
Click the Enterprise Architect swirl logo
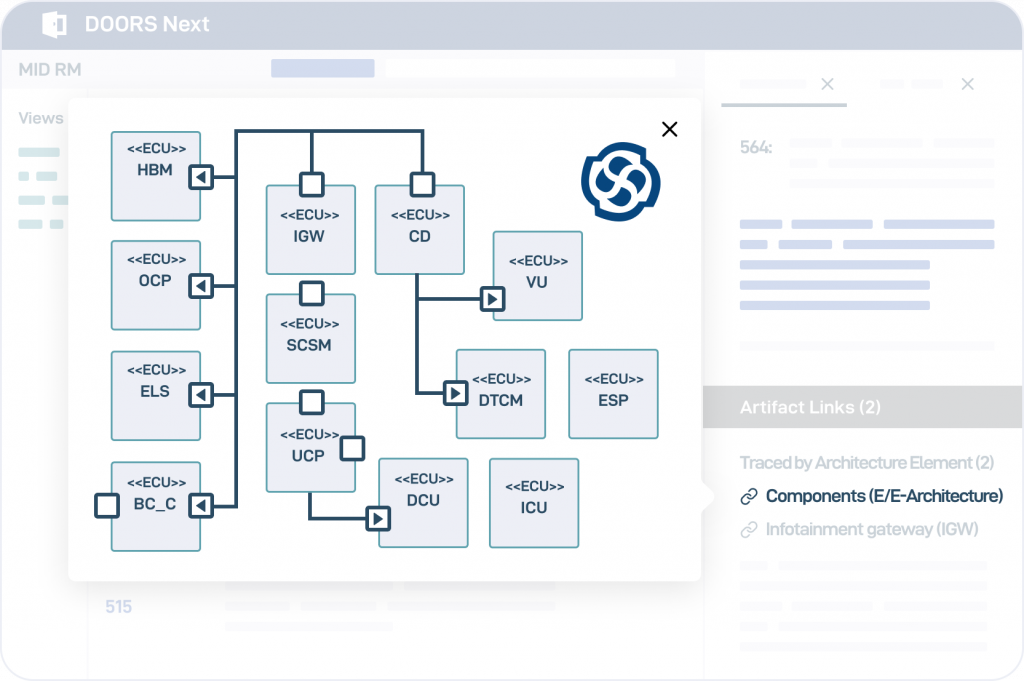[x=621, y=181]
